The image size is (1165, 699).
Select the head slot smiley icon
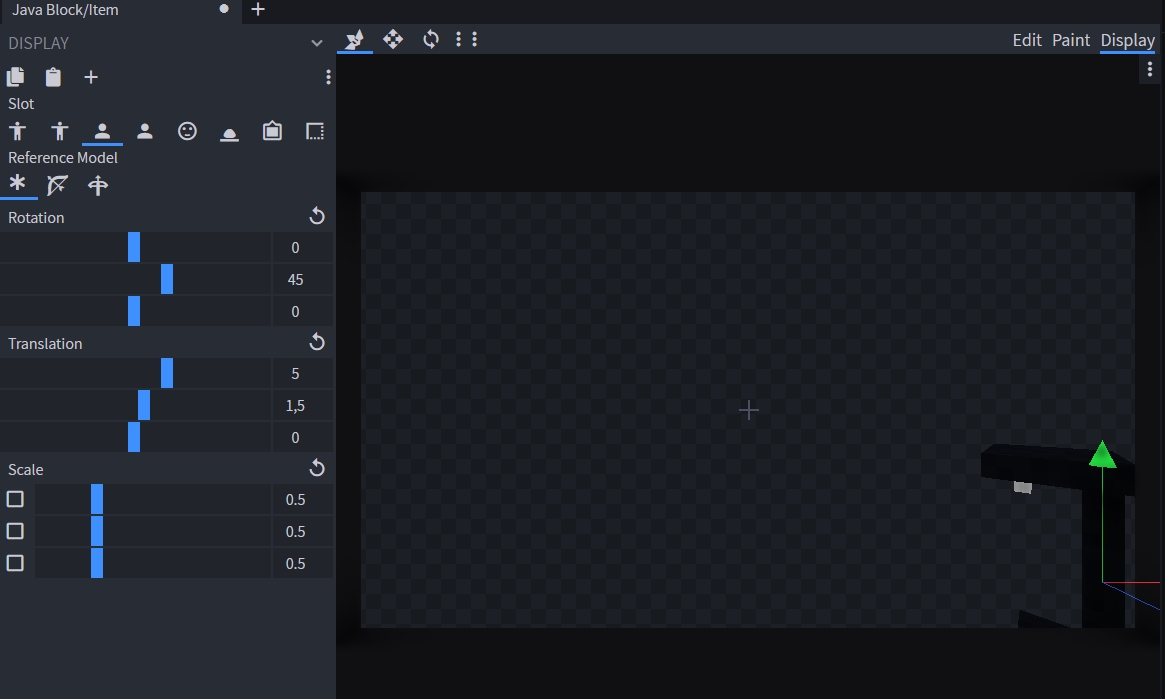(x=187, y=131)
